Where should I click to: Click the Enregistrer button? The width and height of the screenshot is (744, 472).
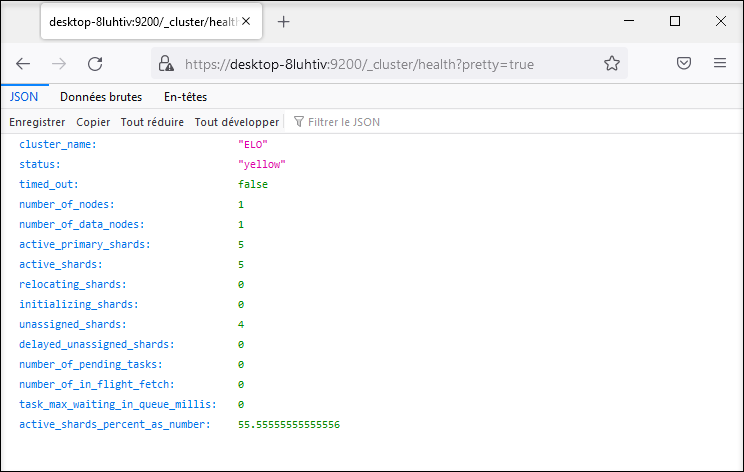[37, 122]
